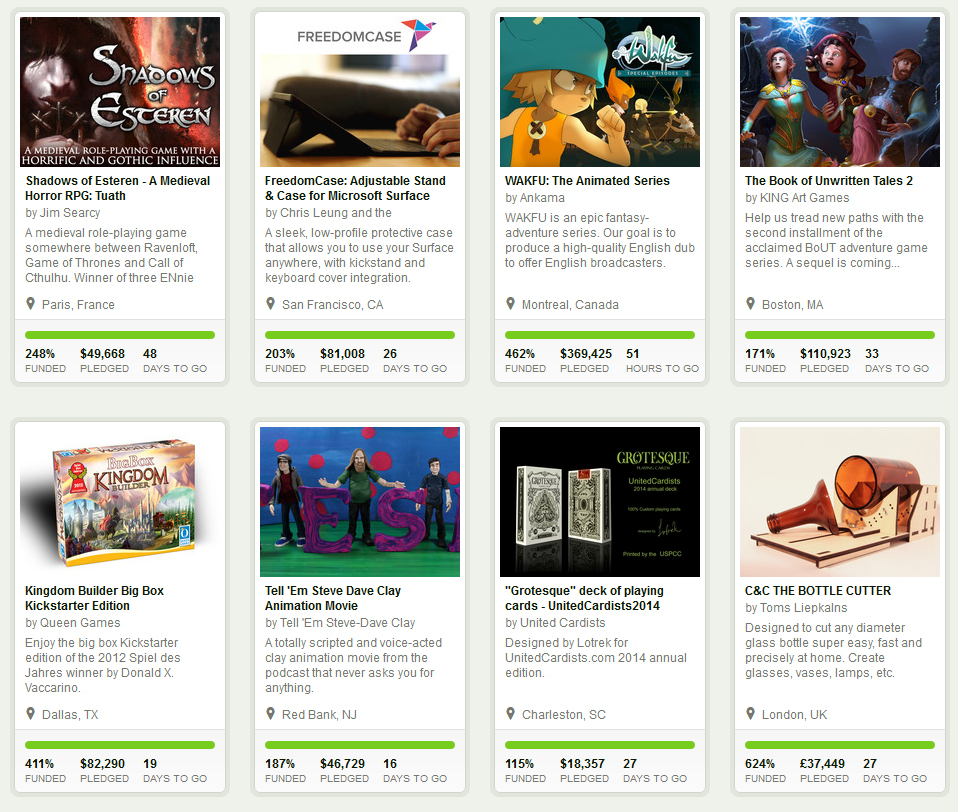
Task: Click the map pin next to Charleston, SC
Action: pos(511,714)
